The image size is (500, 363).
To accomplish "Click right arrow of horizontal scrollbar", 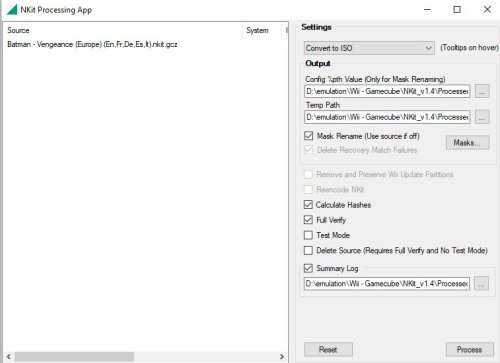I will coord(282,357).
